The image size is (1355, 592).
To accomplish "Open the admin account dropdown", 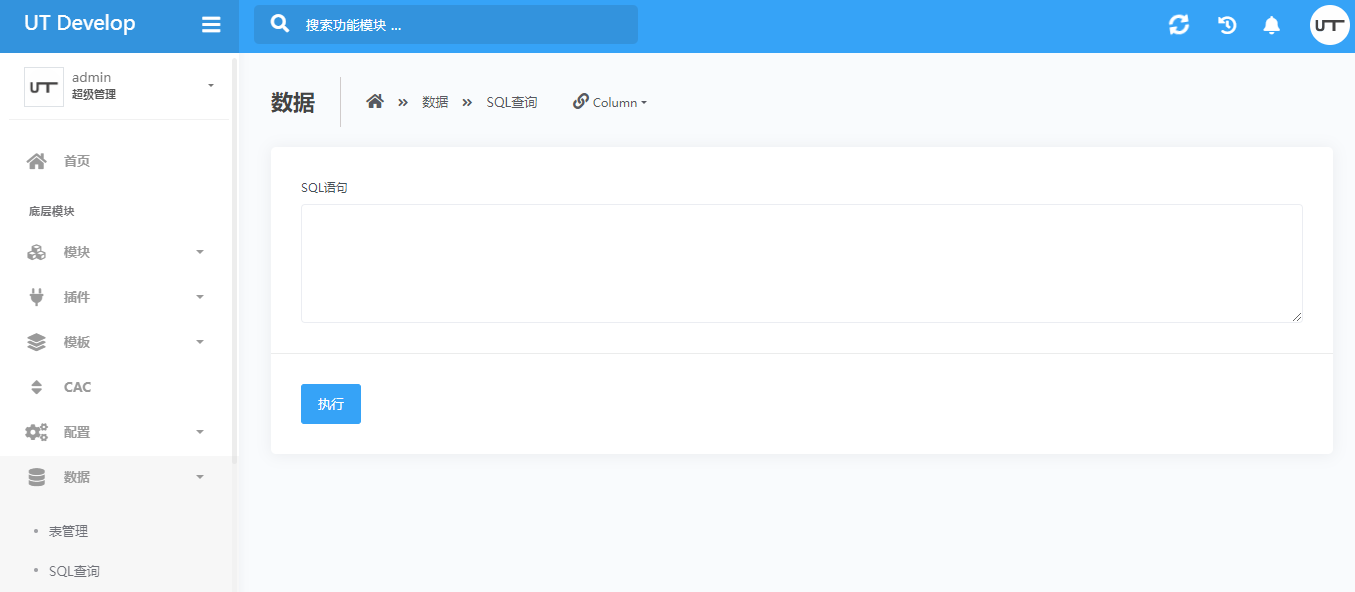I will [120, 86].
